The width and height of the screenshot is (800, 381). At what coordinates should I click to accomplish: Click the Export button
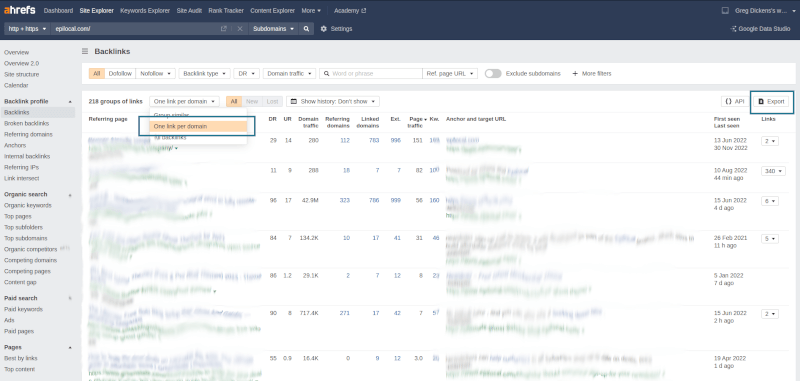click(771, 101)
